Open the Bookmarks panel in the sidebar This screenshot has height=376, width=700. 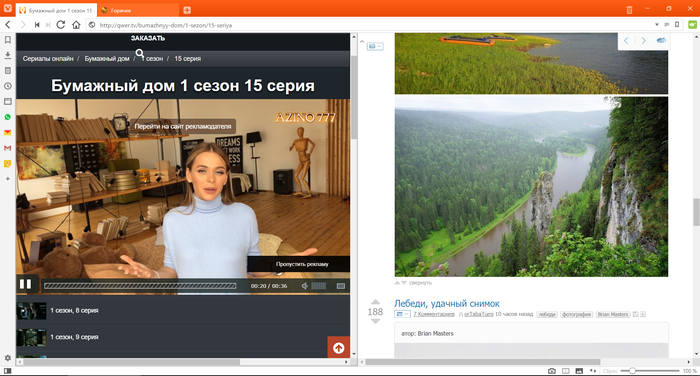[x=8, y=40]
